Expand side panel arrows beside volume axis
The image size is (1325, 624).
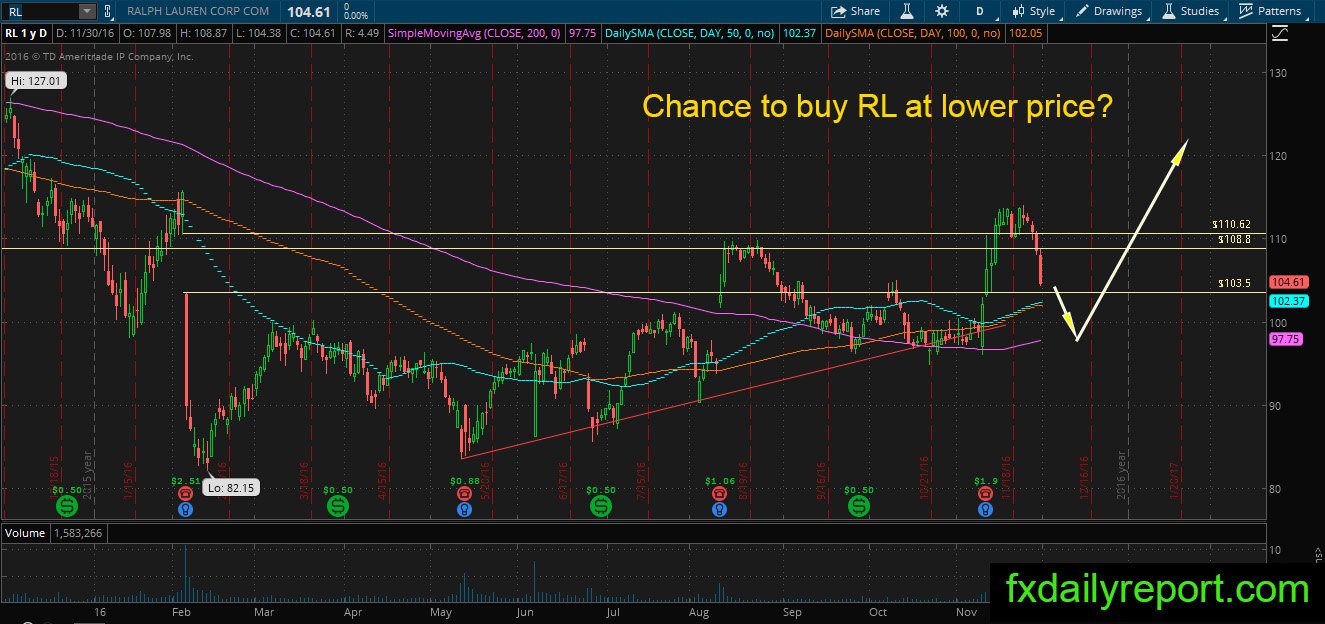click(x=1319, y=555)
